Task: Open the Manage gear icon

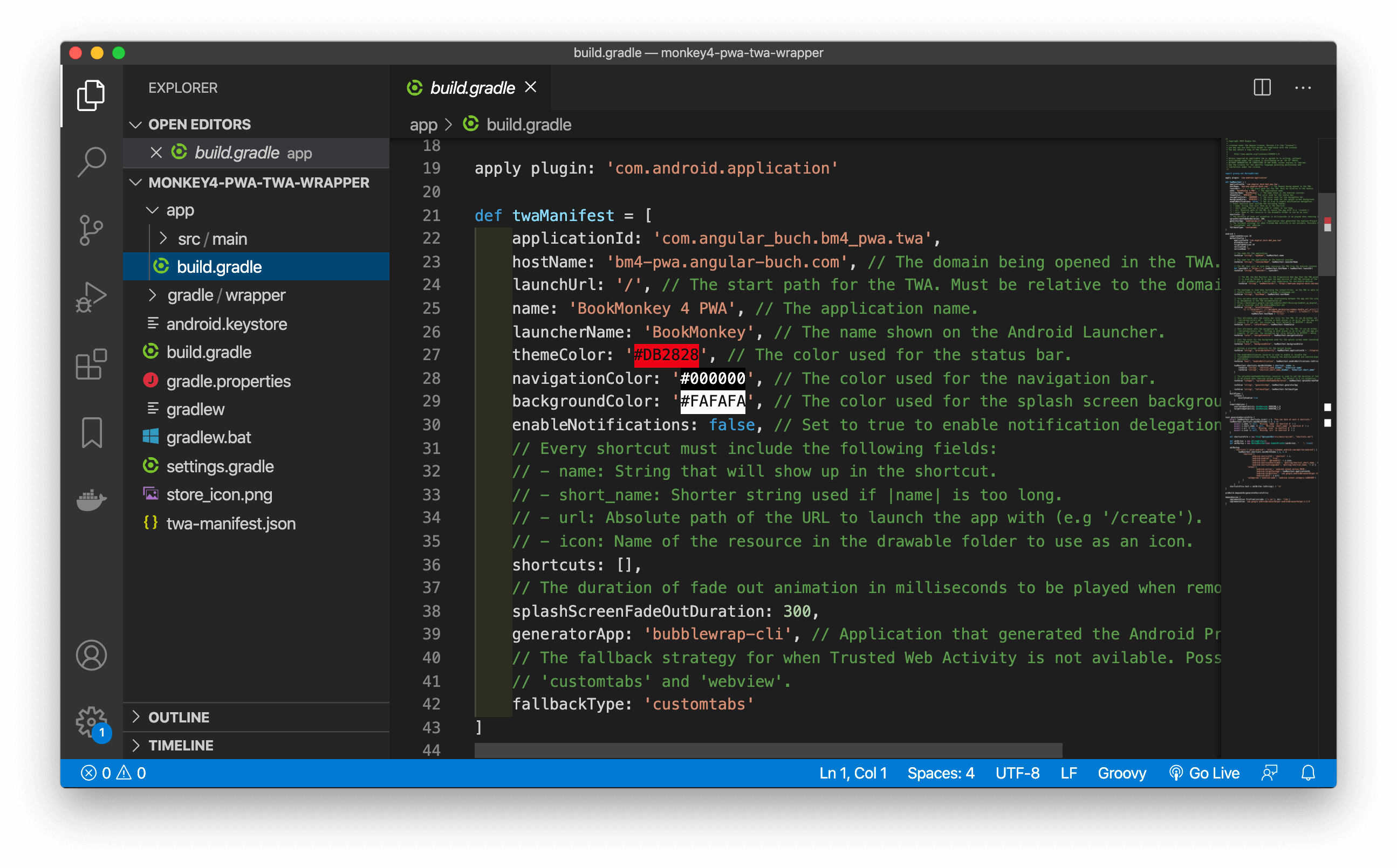Action: click(x=91, y=722)
